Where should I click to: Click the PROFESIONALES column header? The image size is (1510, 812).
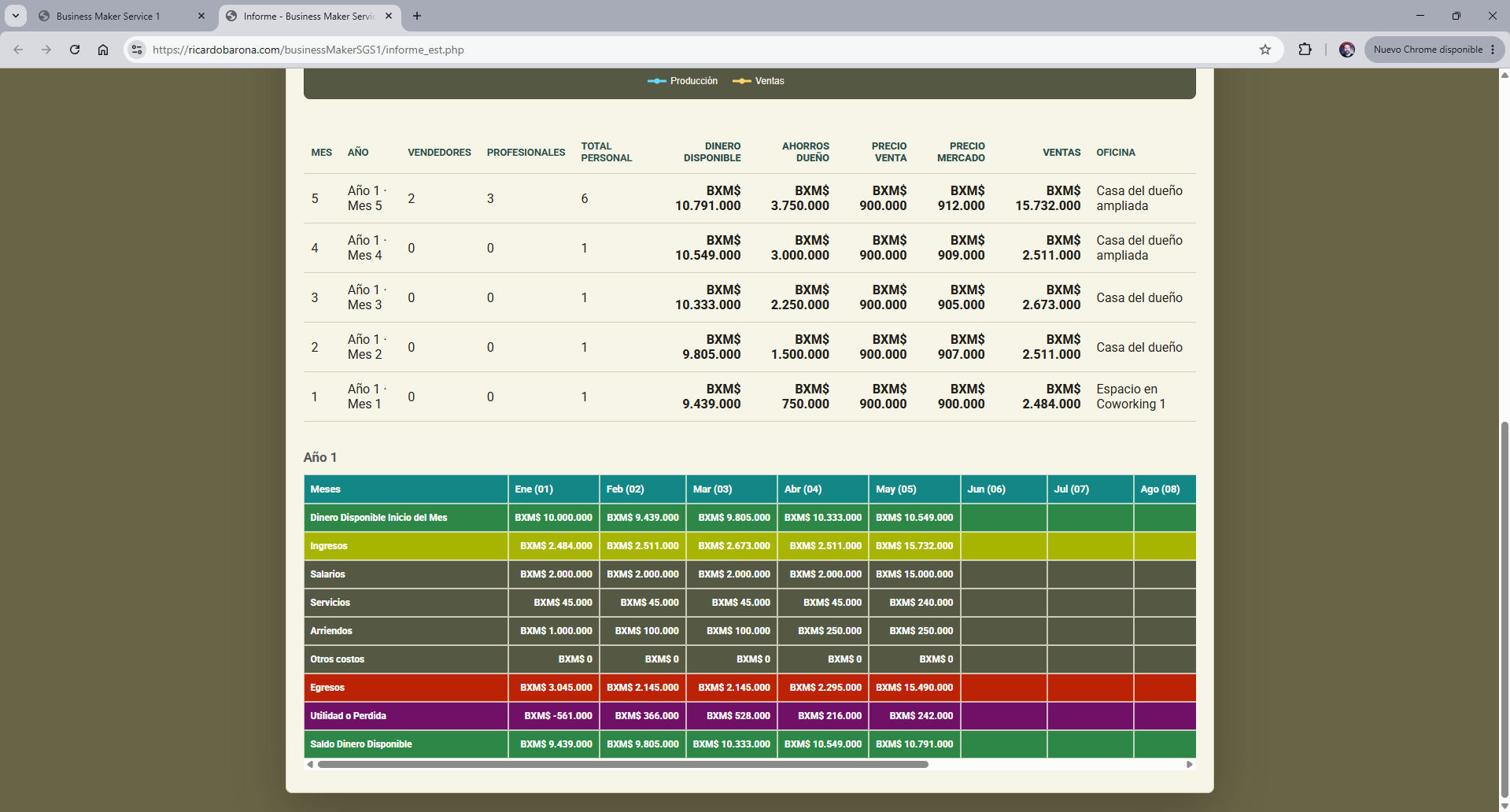[x=526, y=153]
